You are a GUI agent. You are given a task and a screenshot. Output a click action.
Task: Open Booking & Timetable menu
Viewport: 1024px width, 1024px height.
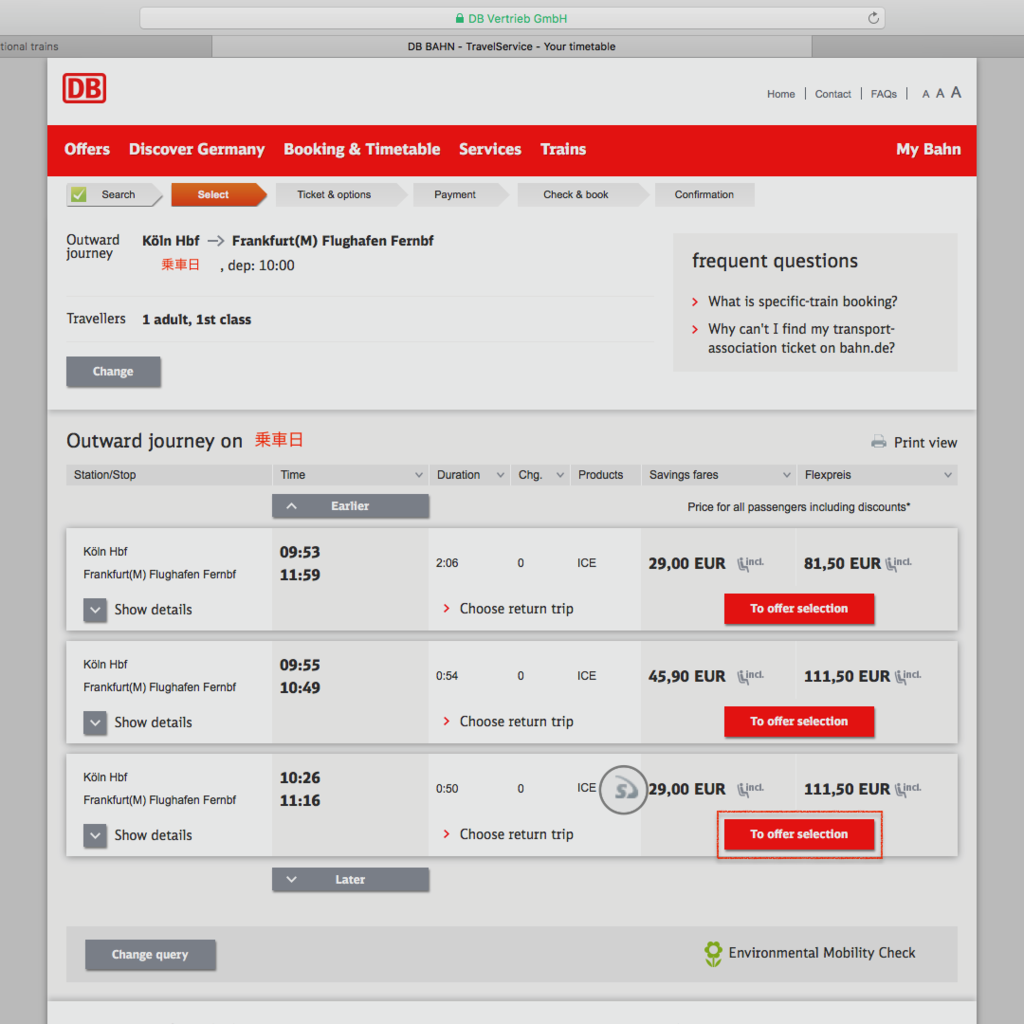click(362, 150)
